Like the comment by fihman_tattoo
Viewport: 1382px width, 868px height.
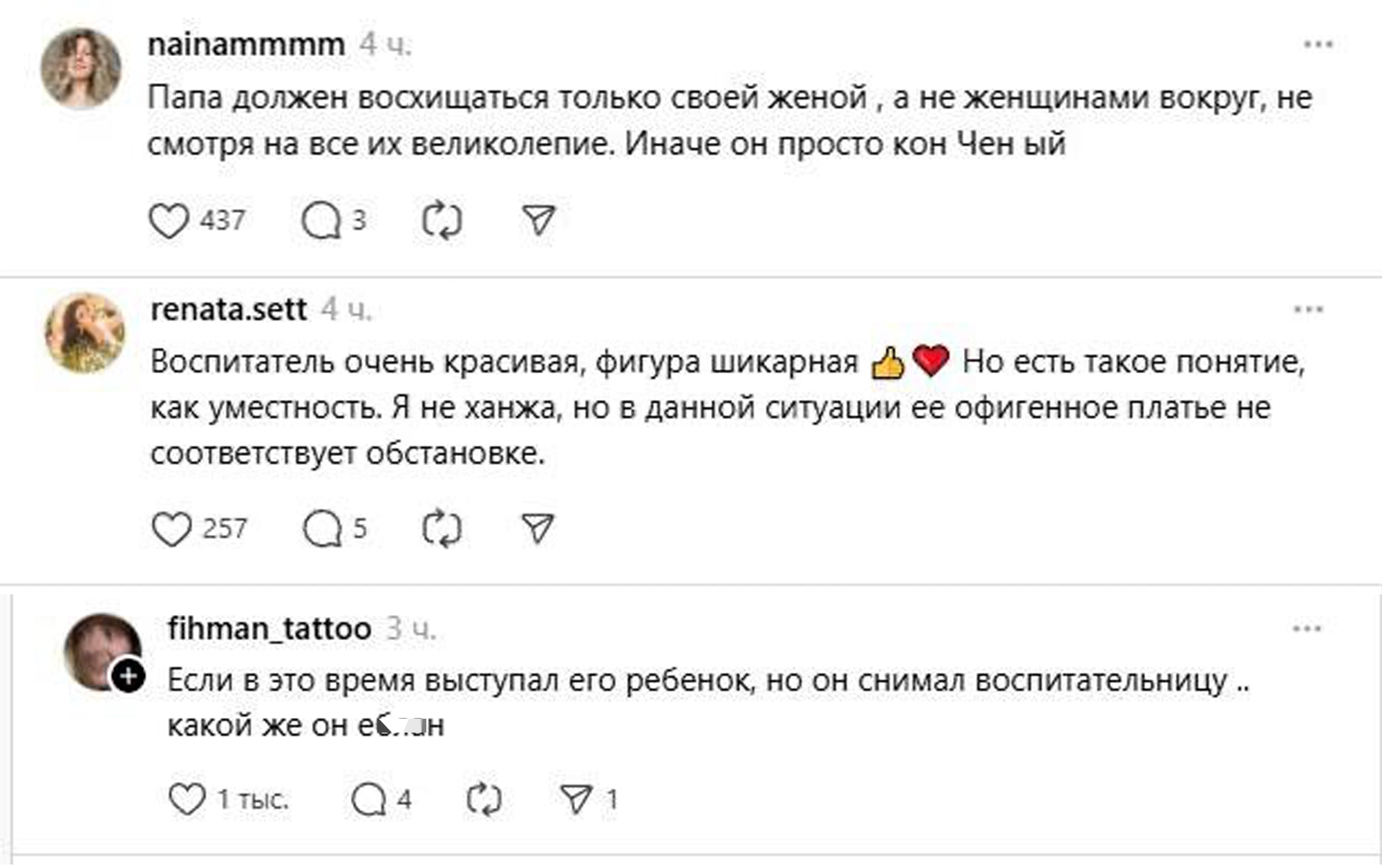(x=187, y=800)
